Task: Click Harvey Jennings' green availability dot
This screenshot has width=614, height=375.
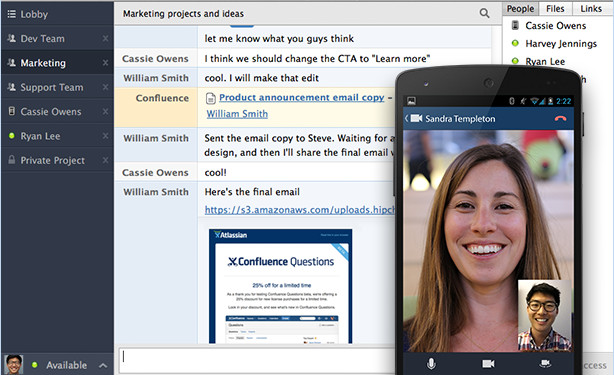Action: pyautogui.click(x=515, y=43)
